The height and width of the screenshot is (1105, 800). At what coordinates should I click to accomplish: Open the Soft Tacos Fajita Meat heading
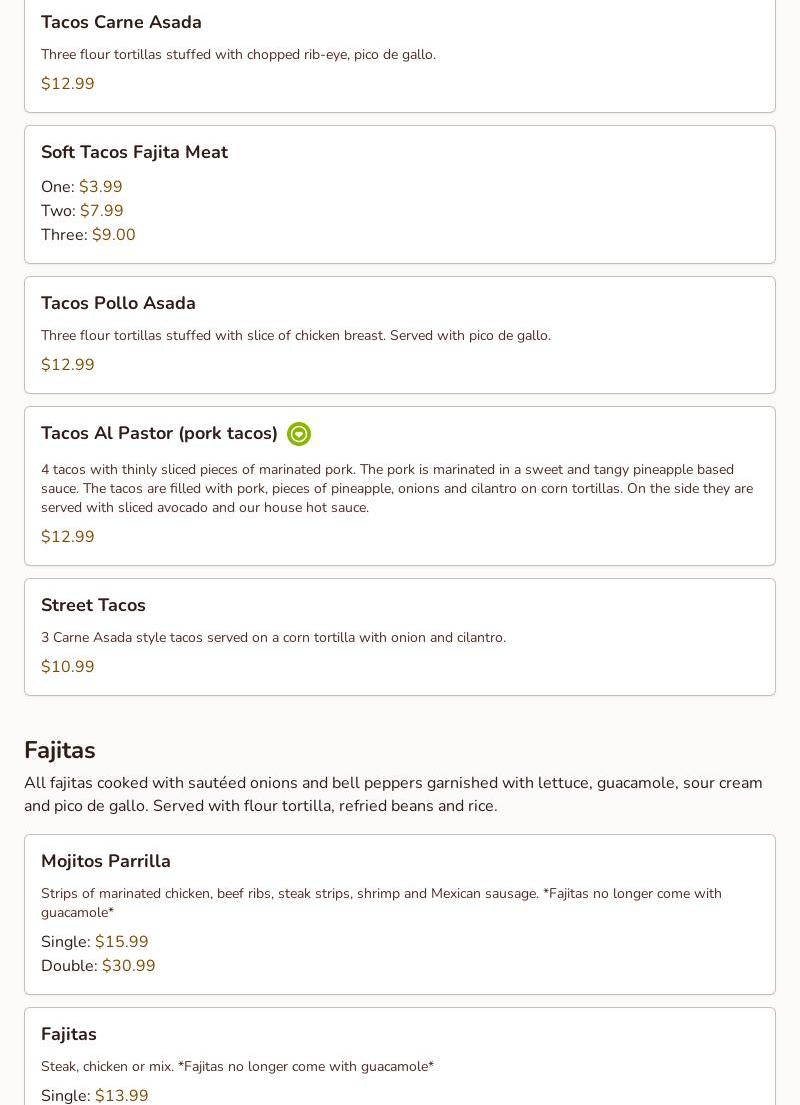134,152
